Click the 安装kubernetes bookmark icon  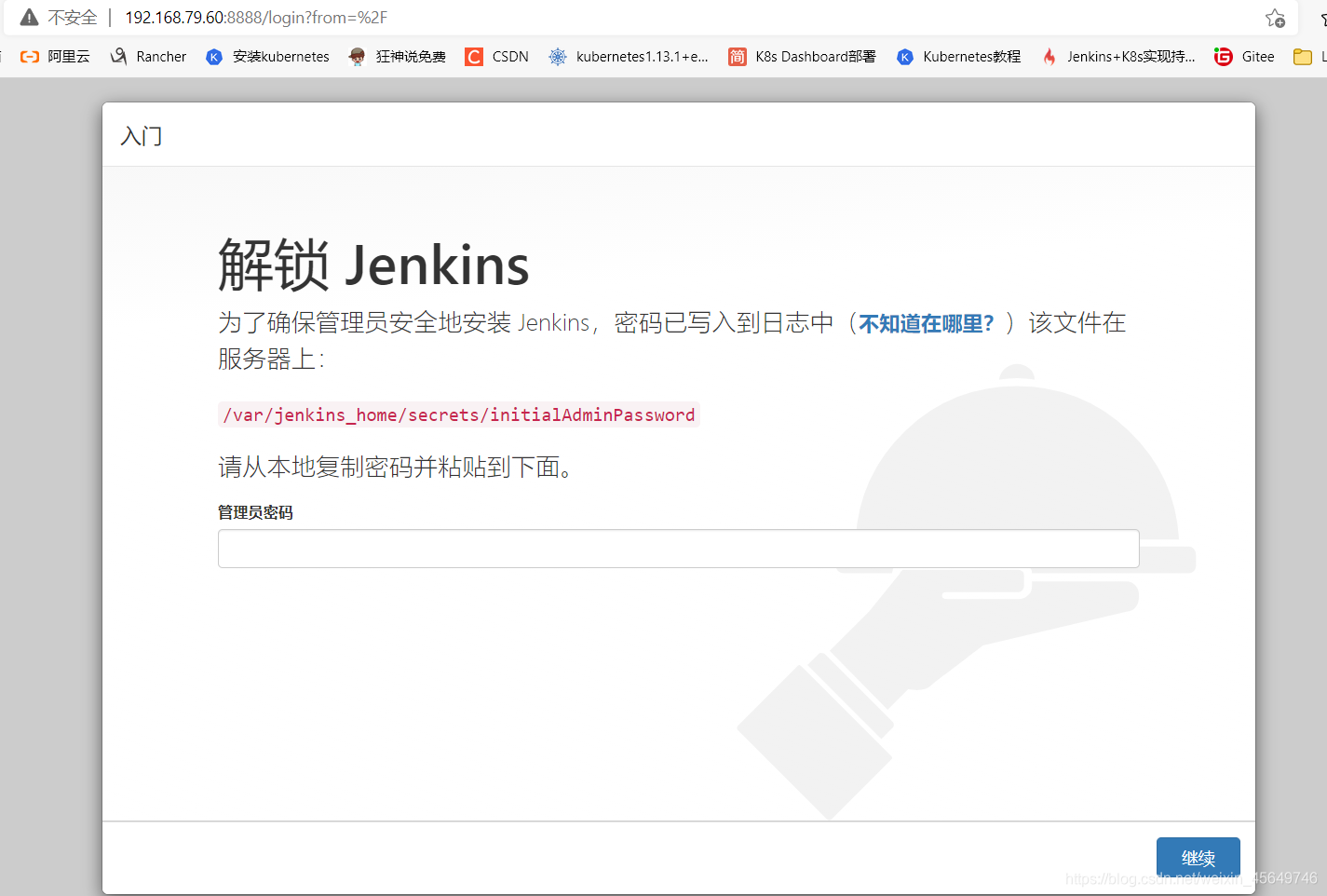click(214, 57)
